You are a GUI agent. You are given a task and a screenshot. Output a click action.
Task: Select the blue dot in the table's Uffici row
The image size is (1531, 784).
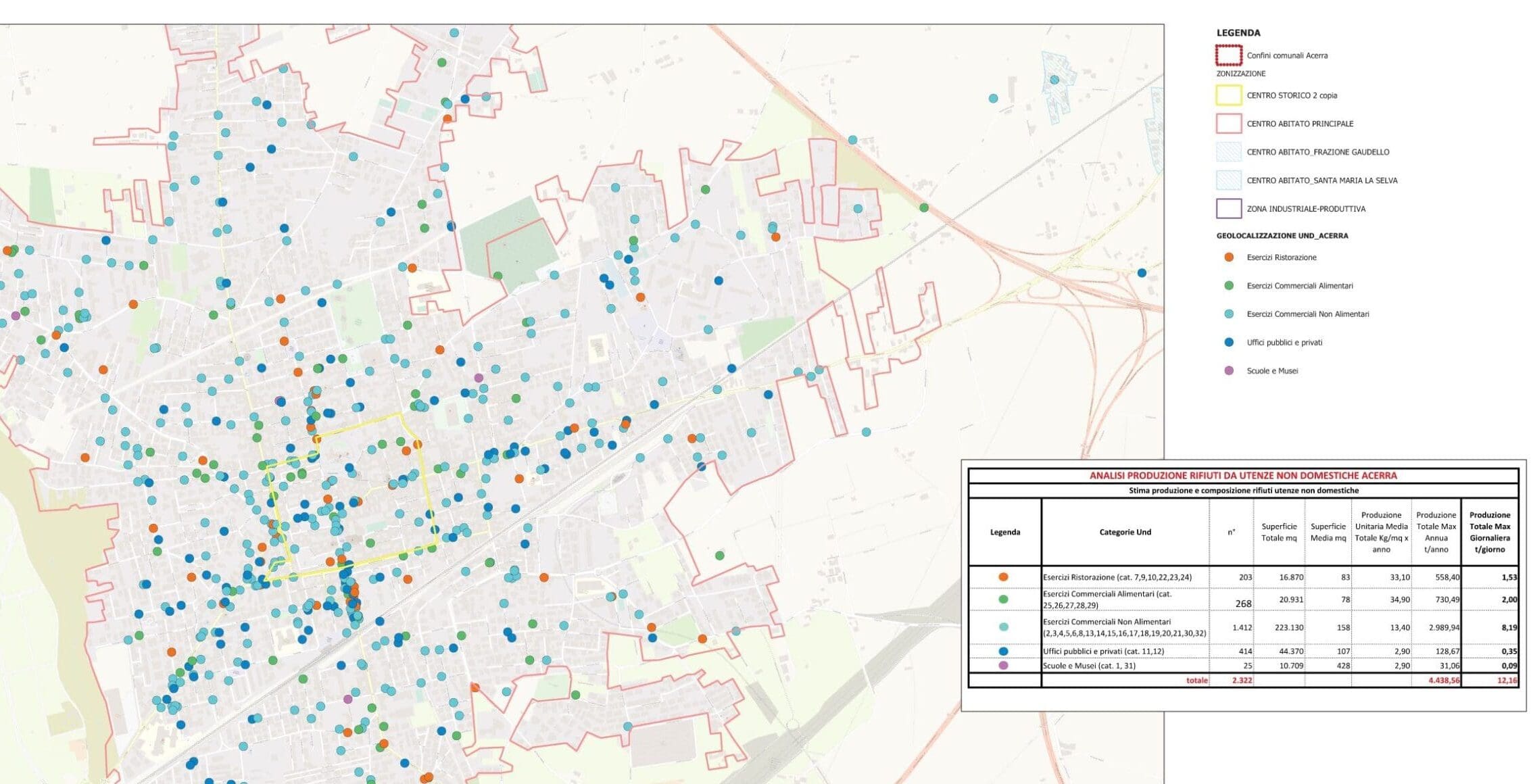point(1003,652)
